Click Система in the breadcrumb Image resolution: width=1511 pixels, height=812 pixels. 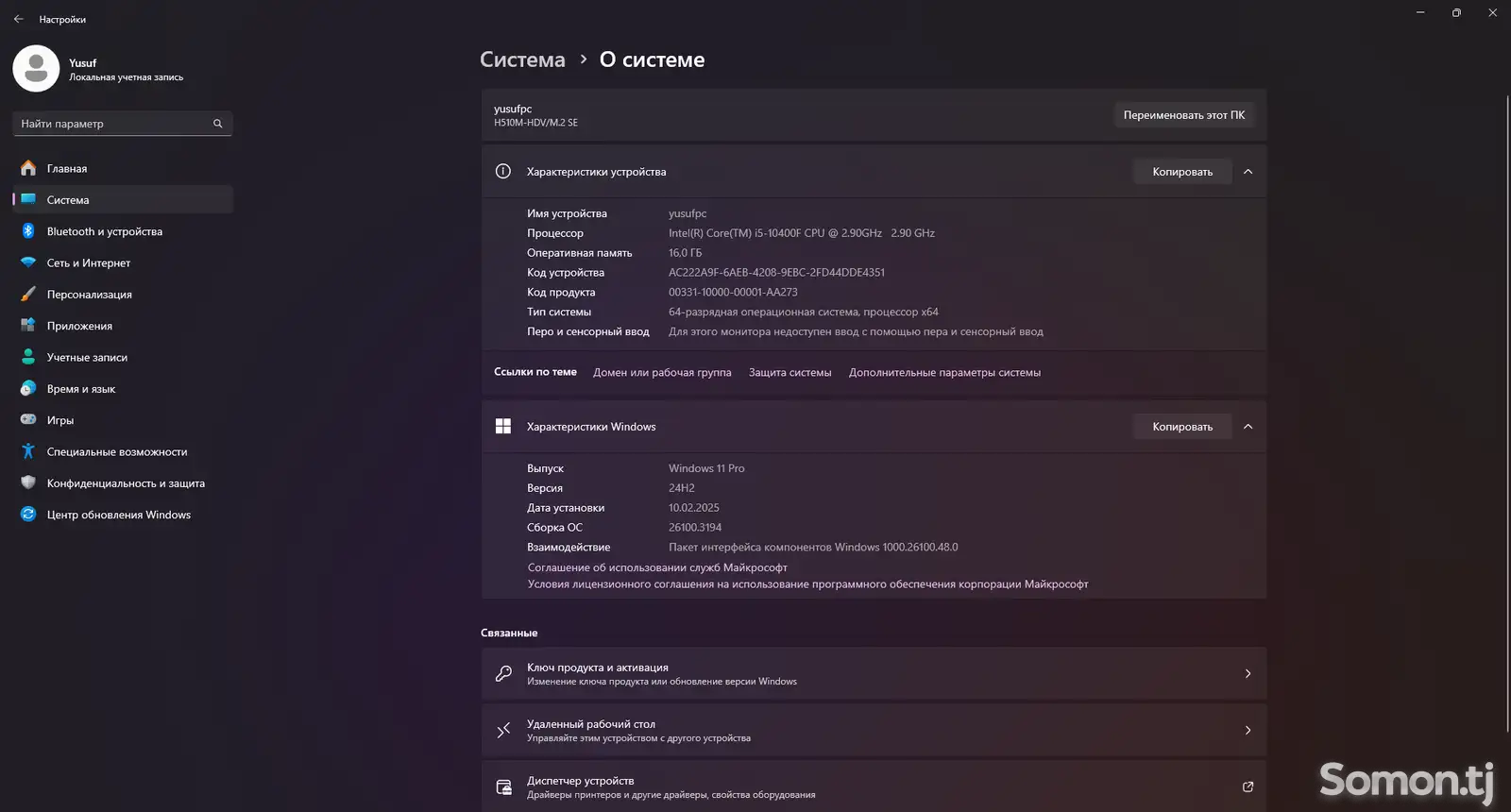coord(522,59)
